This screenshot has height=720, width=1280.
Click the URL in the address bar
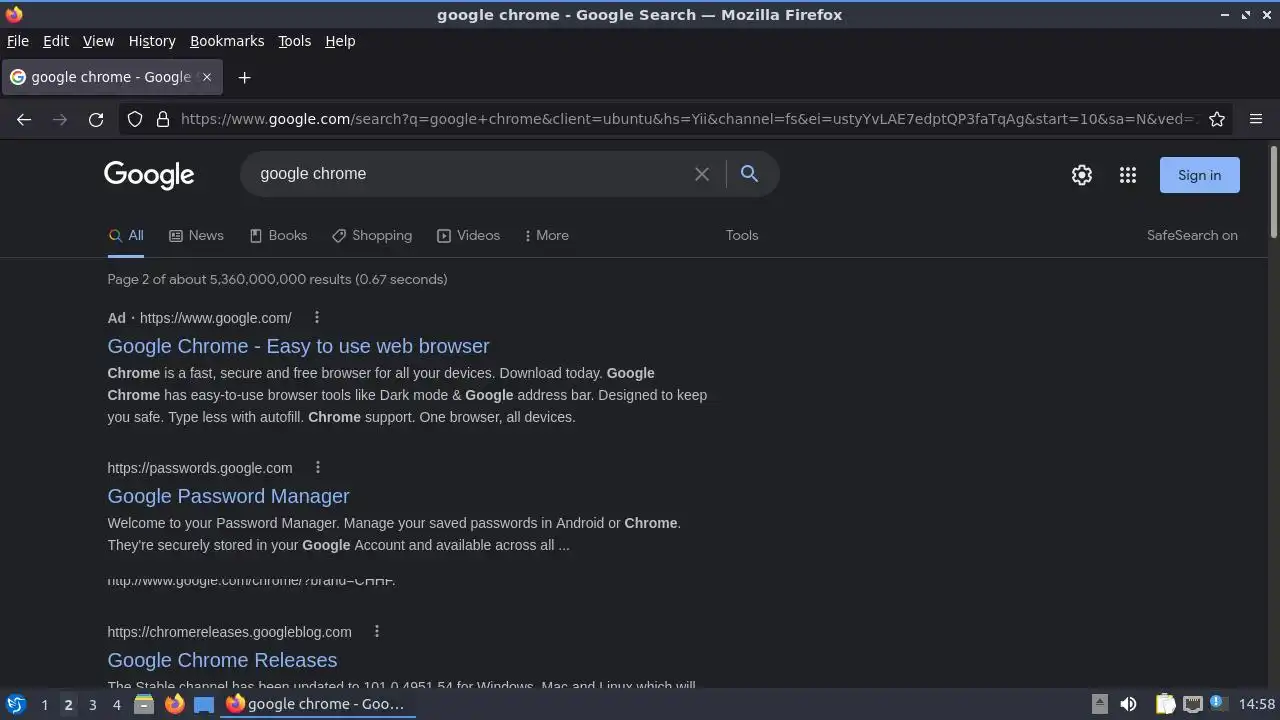(x=688, y=119)
